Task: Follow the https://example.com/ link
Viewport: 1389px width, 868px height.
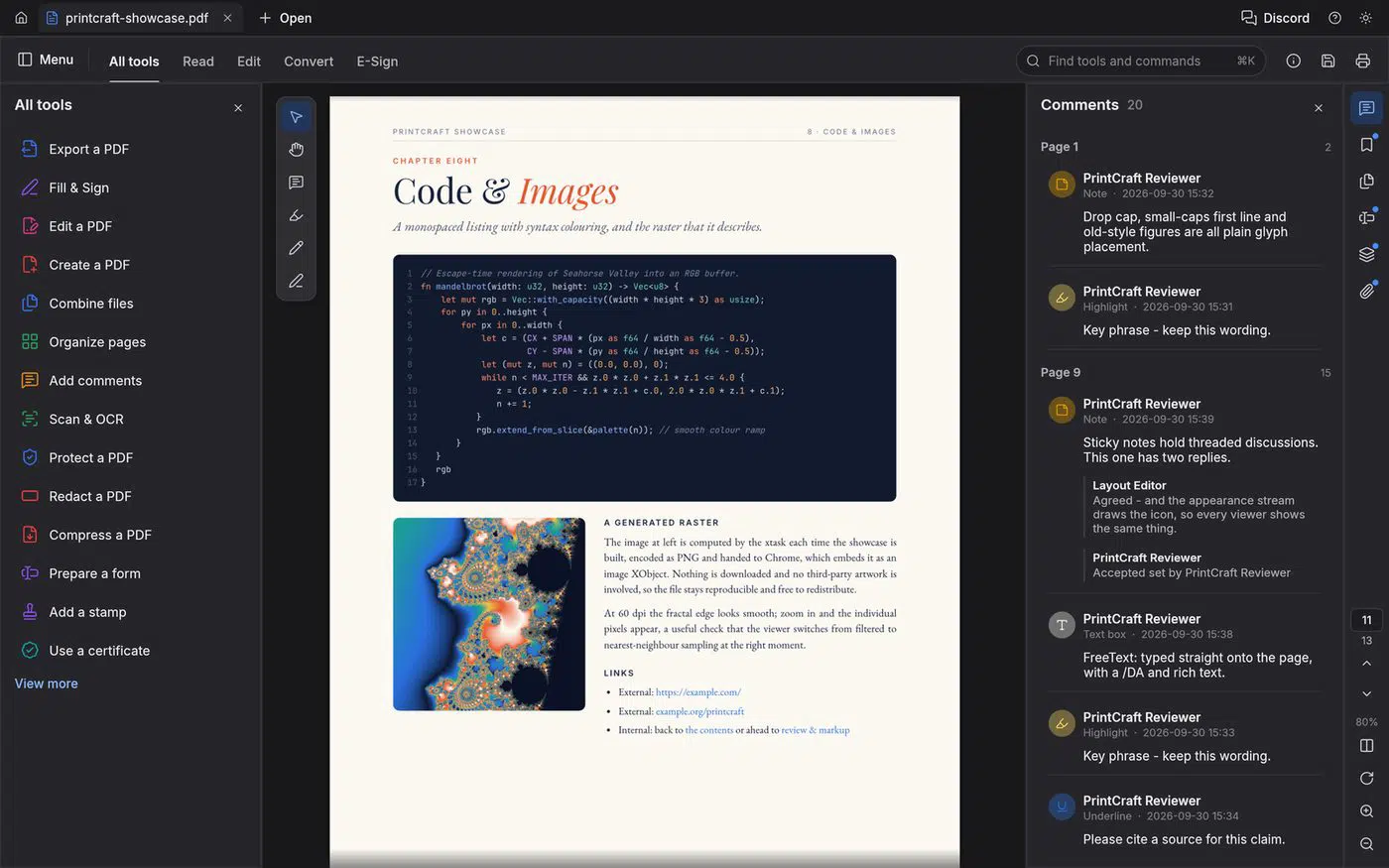Action: coord(698,692)
